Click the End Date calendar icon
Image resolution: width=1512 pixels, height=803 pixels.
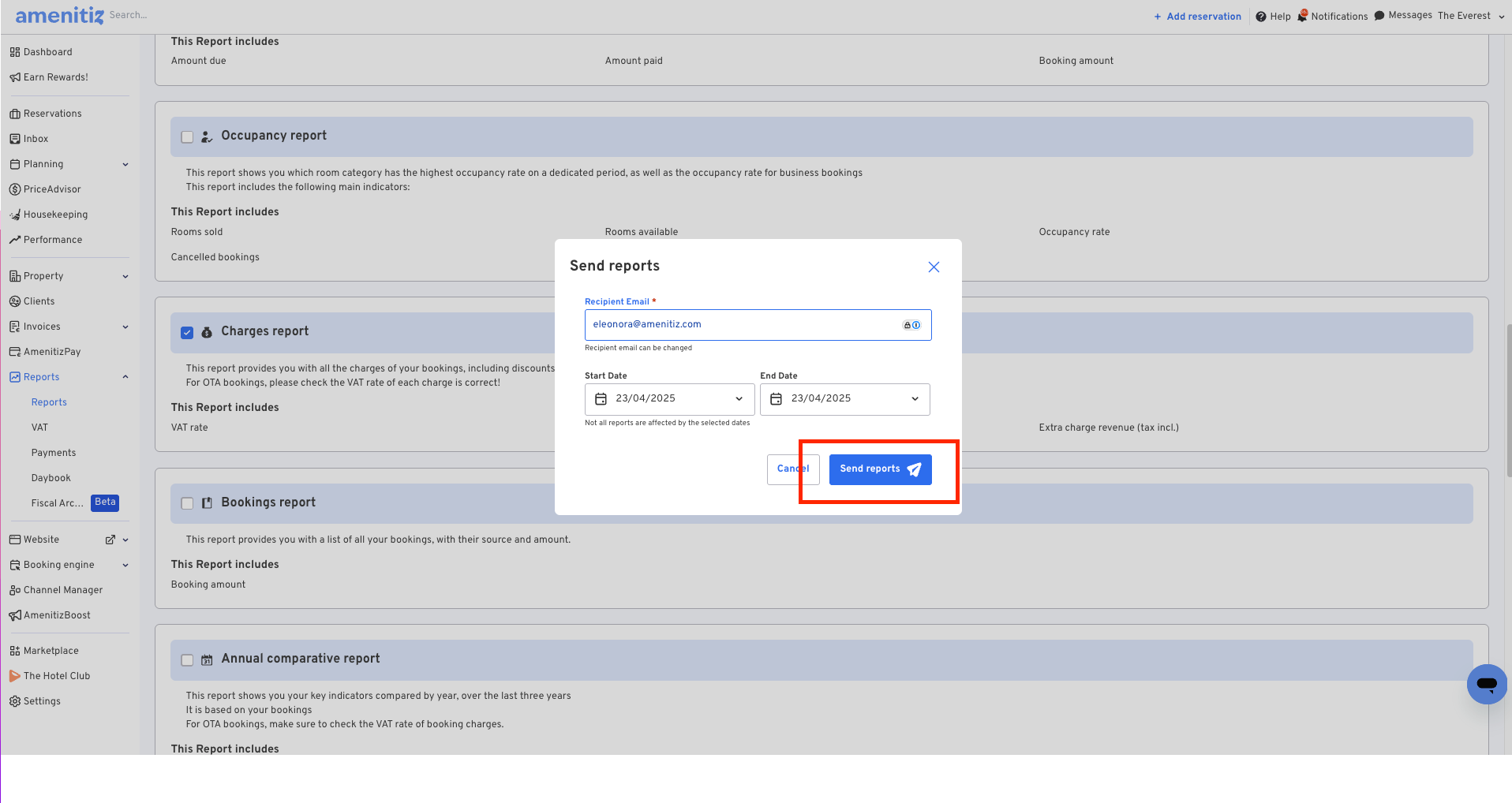point(776,399)
